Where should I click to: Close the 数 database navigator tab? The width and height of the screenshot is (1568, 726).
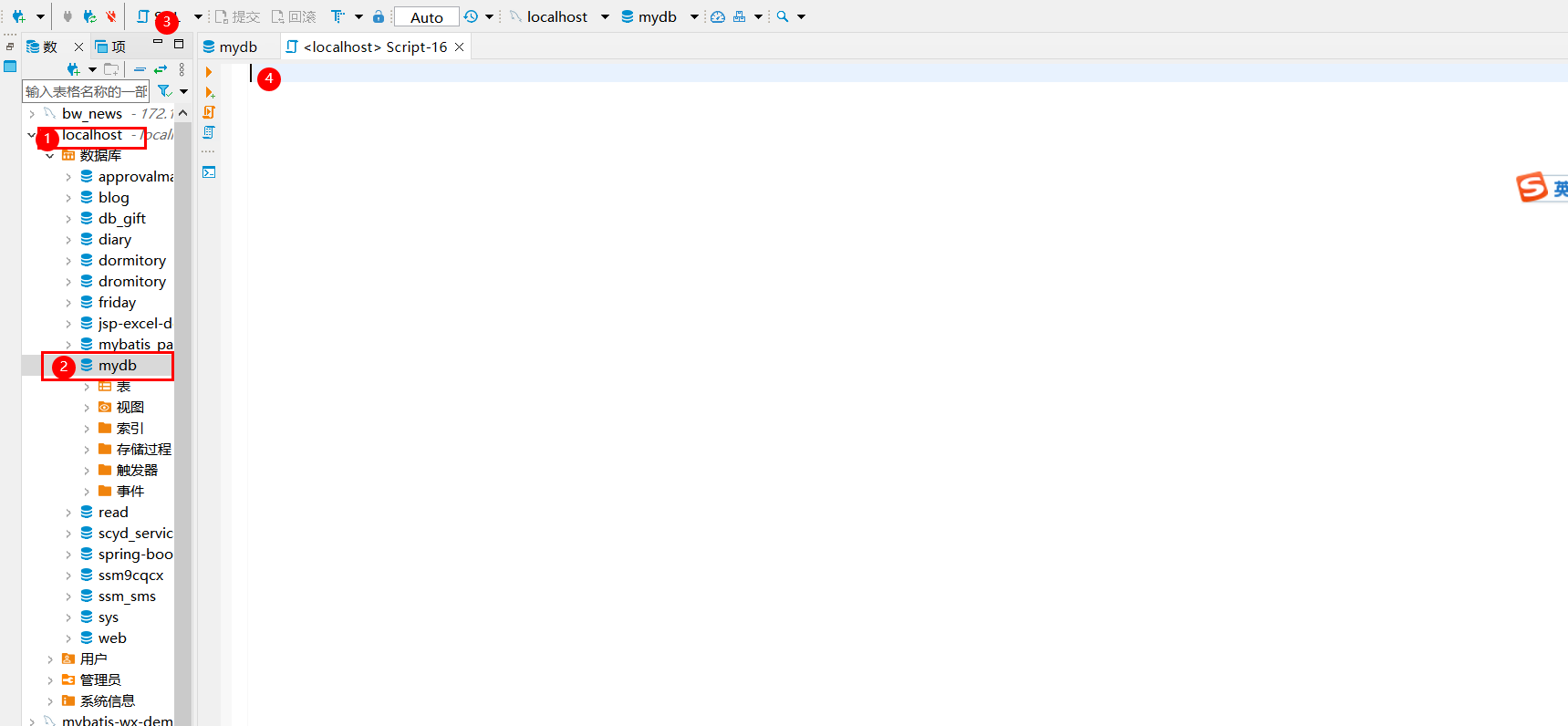(78, 47)
